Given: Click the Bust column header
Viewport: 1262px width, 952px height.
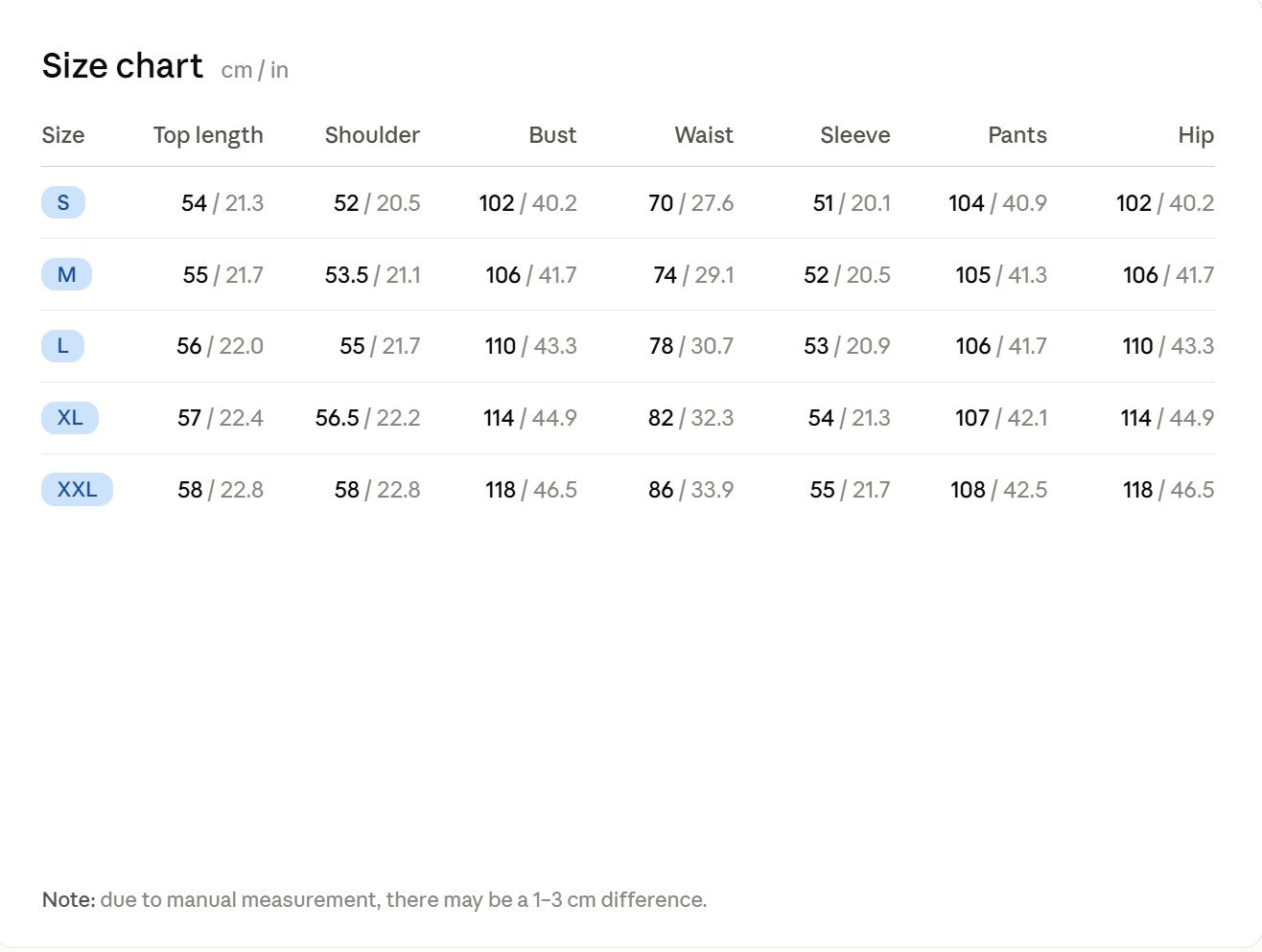Looking at the screenshot, I should coord(552,135).
